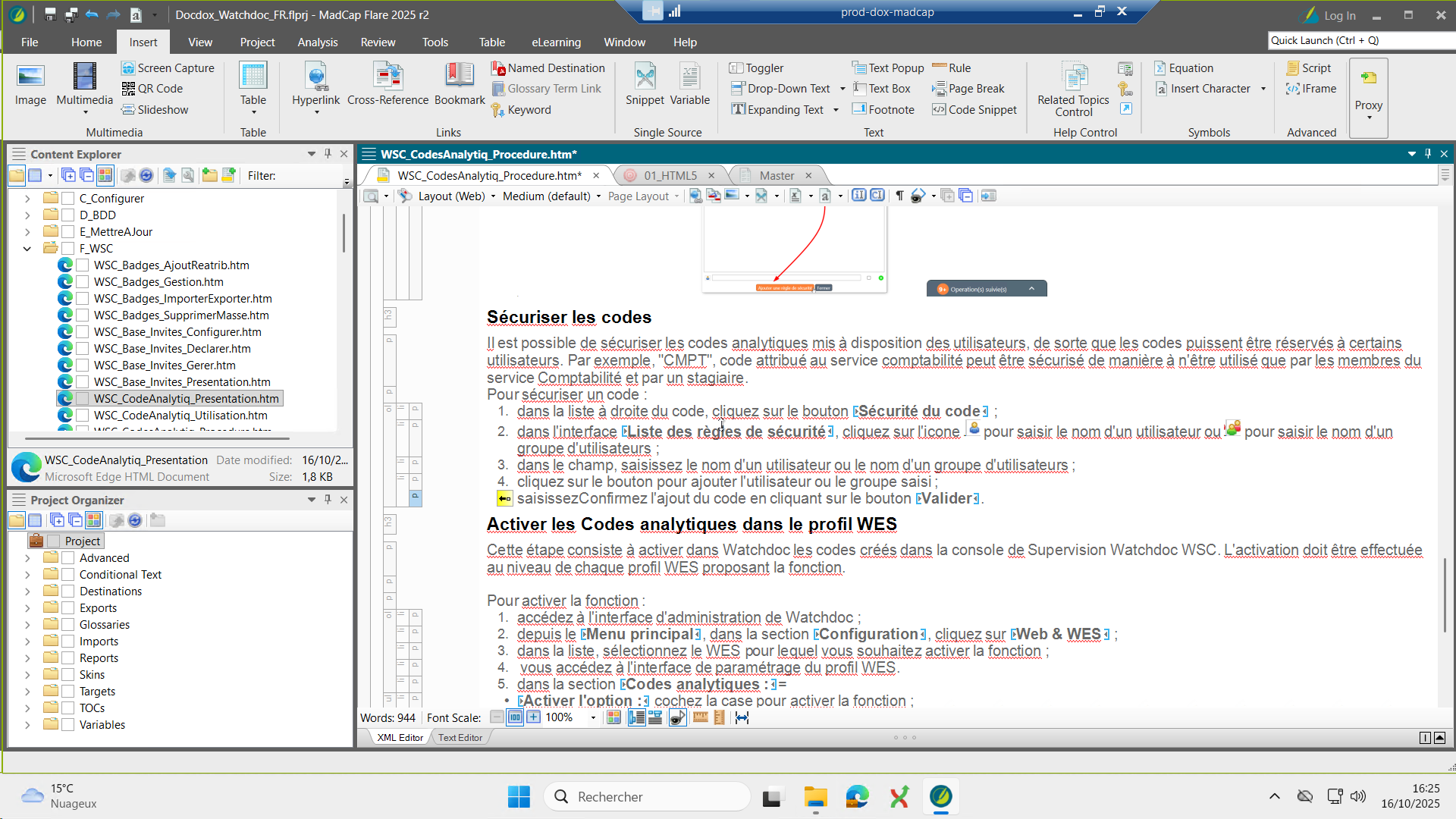Expand the Targets folder in Project Organizer
1456x819 pixels.
tap(27, 692)
